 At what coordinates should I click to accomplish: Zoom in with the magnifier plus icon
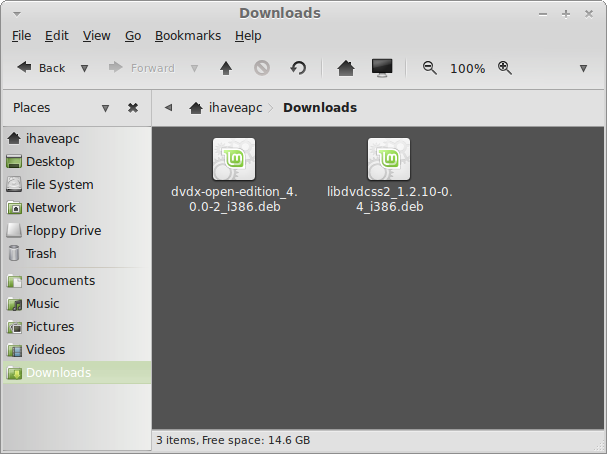click(505, 68)
